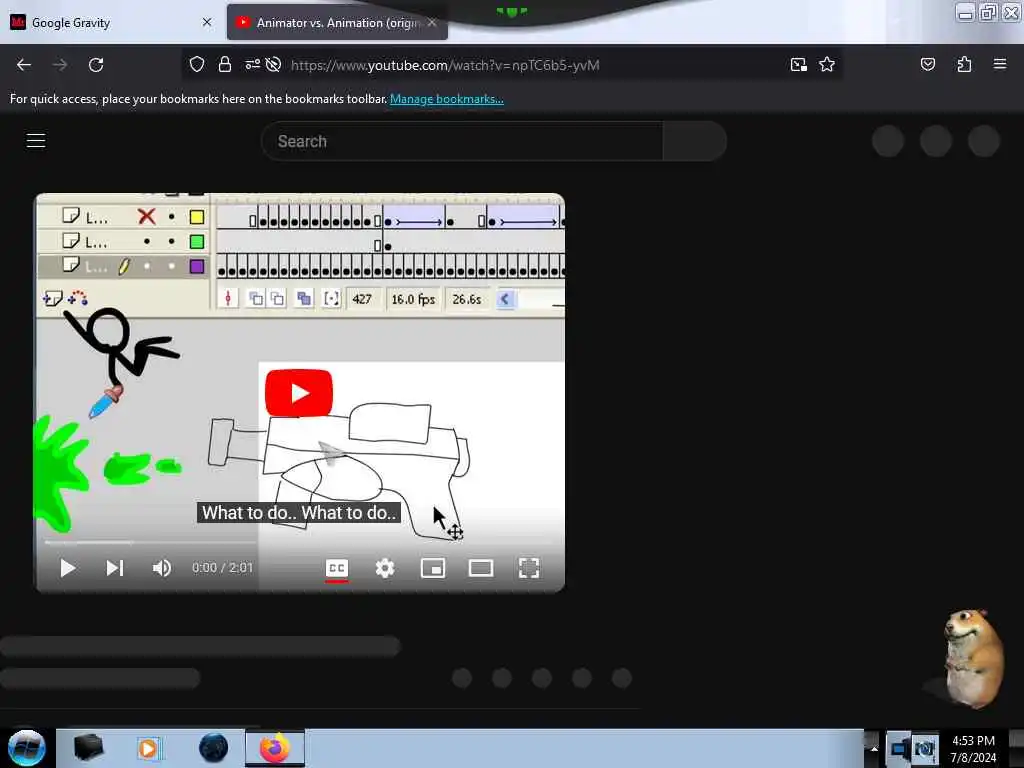Image resolution: width=1024 pixels, height=768 pixels.
Task: Enter full screen video
Action: click(x=529, y=568)
